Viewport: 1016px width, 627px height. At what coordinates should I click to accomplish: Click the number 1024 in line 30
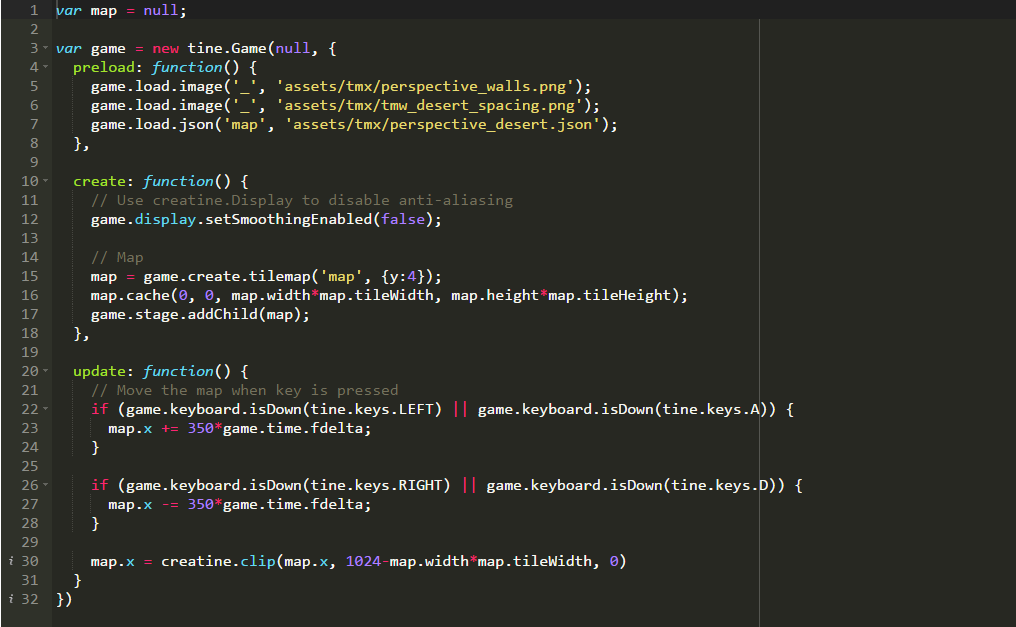pyautogui.click(x=363, y=562)
